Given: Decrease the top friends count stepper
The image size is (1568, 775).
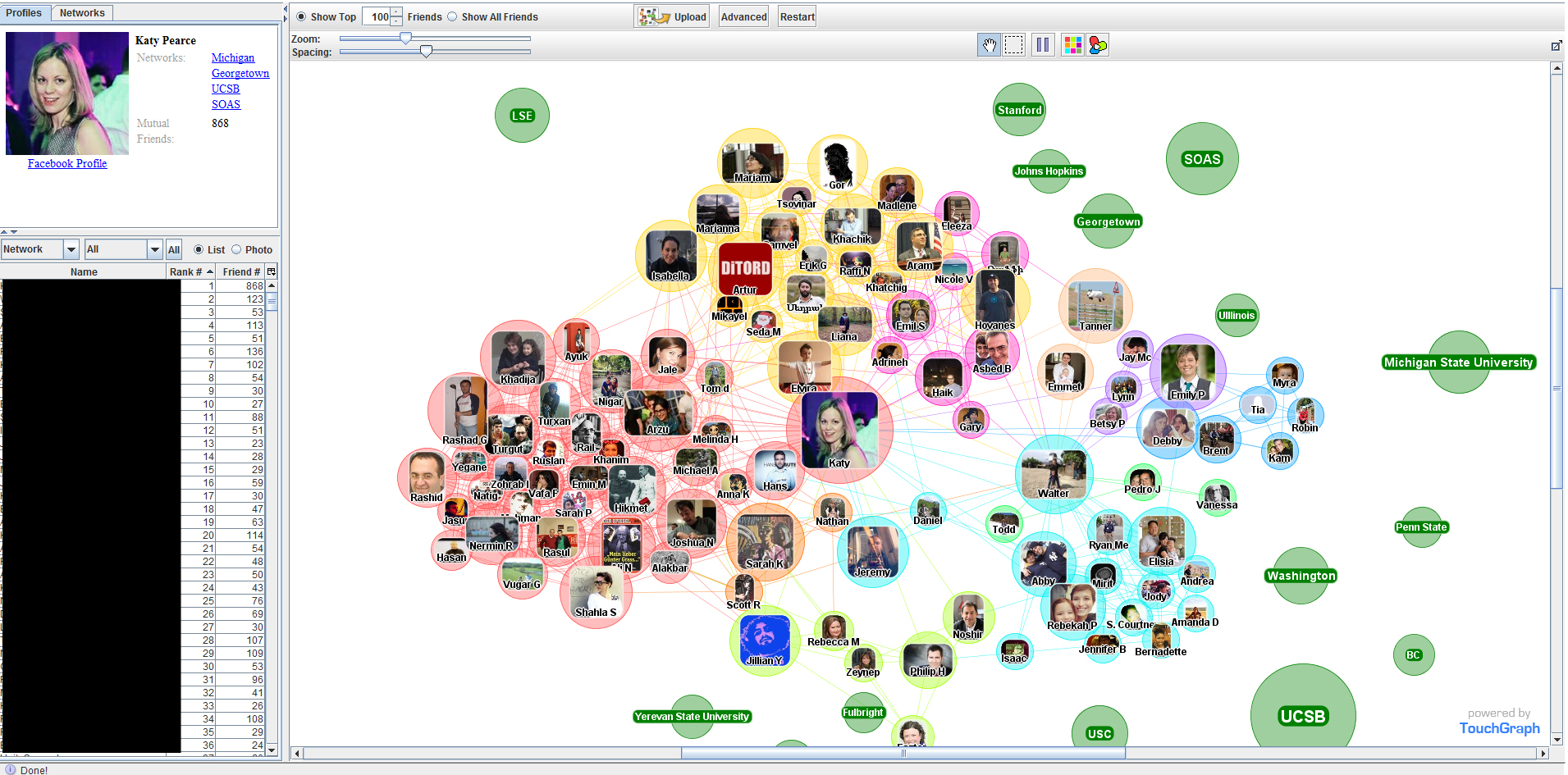Looking at the screenshot, I should [x=396, y=21].
